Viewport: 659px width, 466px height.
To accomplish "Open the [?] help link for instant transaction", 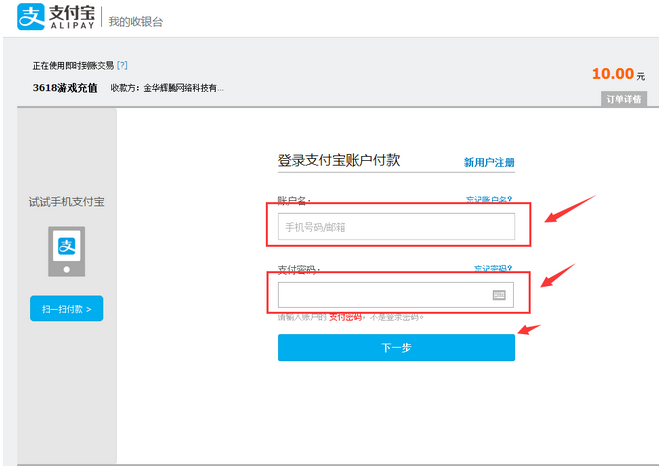I will coord(122,65).
